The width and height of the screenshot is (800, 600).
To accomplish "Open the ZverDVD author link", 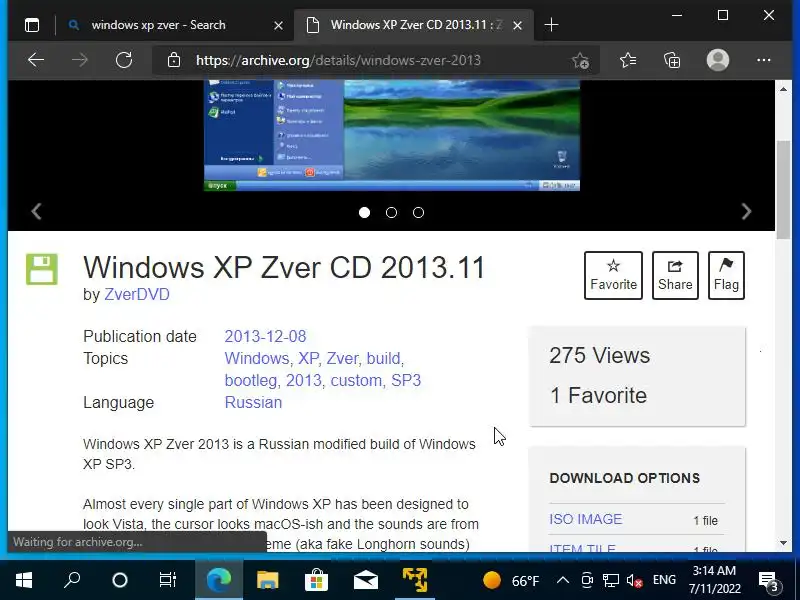I will coord(137,294).
